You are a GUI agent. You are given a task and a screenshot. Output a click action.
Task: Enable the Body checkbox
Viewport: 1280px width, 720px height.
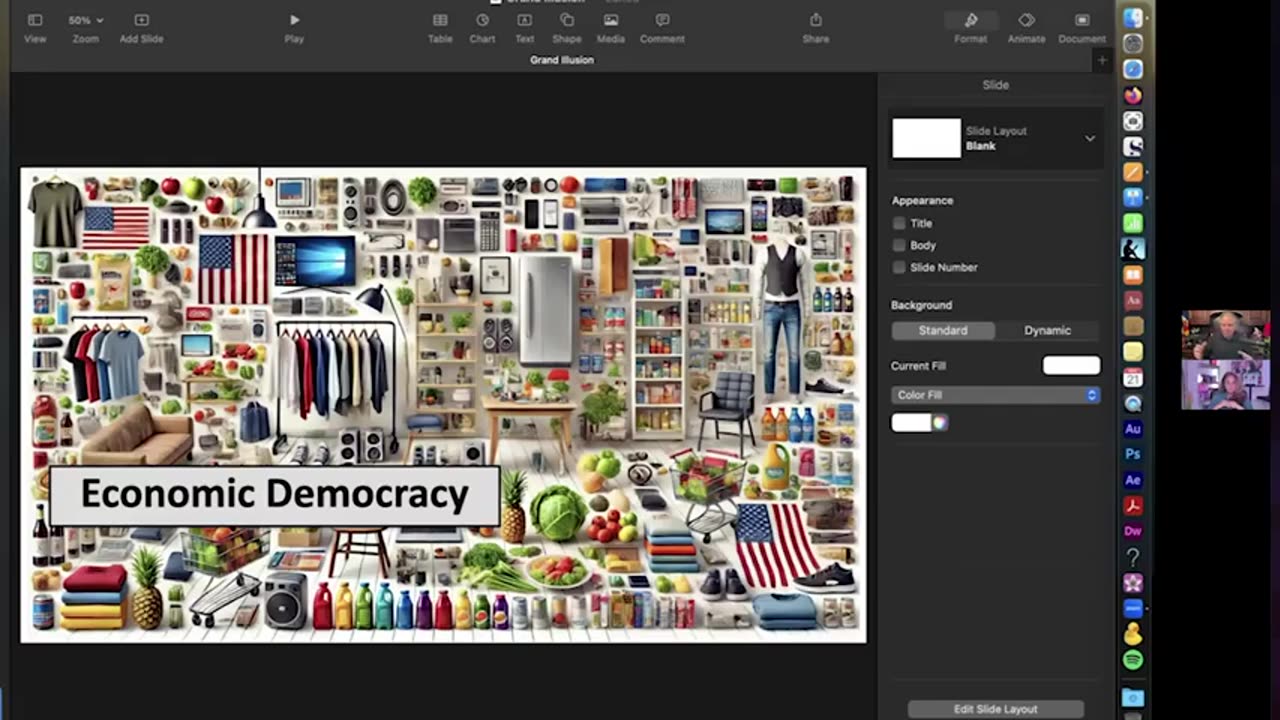(899, 245)
